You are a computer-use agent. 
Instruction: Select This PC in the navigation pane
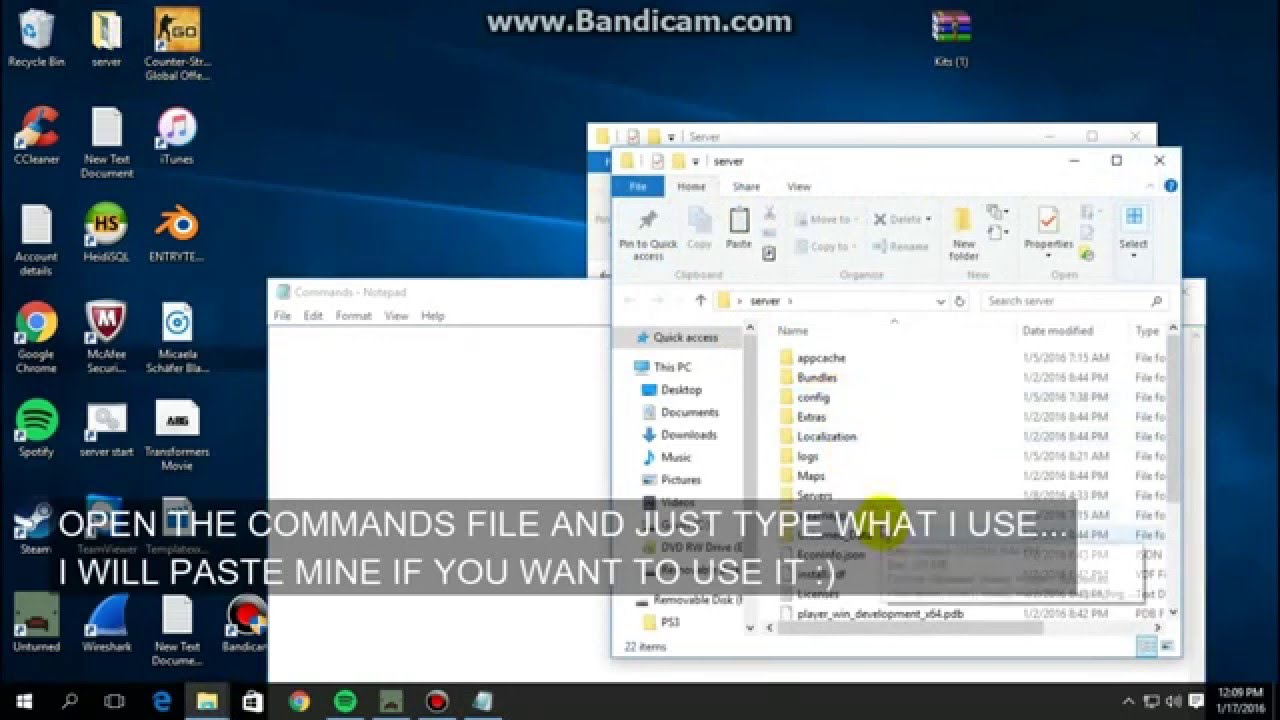coord(672,367)
